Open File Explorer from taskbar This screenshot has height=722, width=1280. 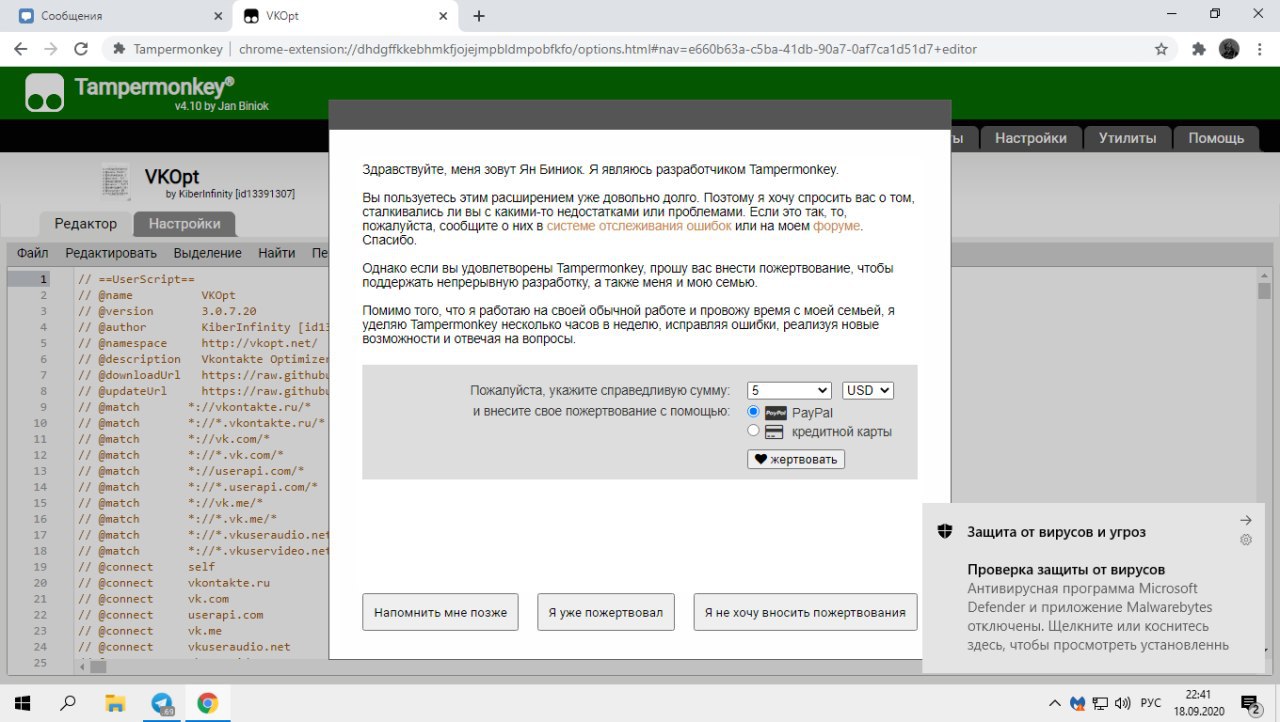click(115, 702)
